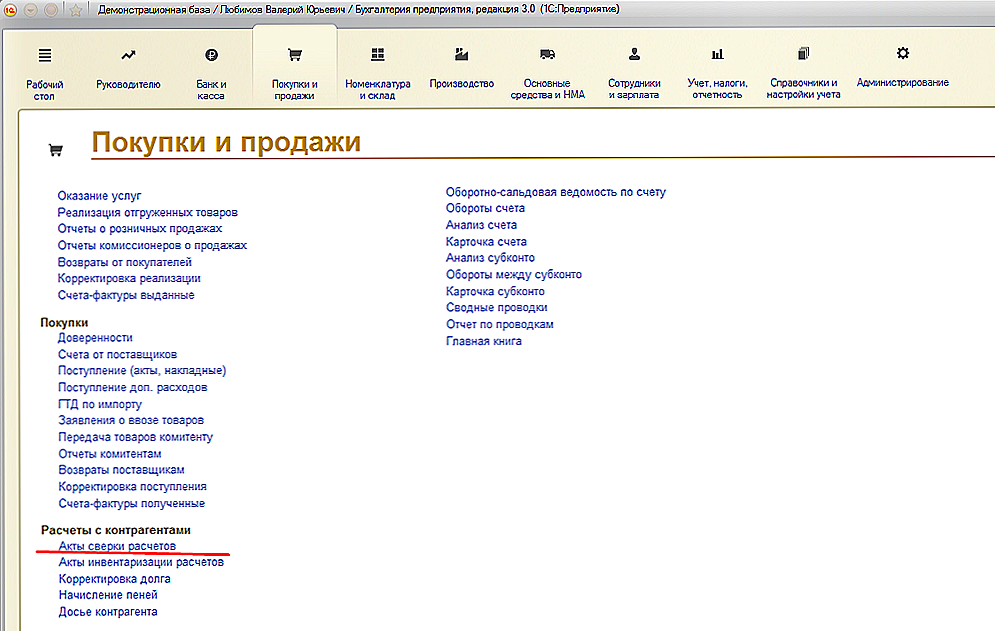Click Корректировка поступления

(133, 487)
